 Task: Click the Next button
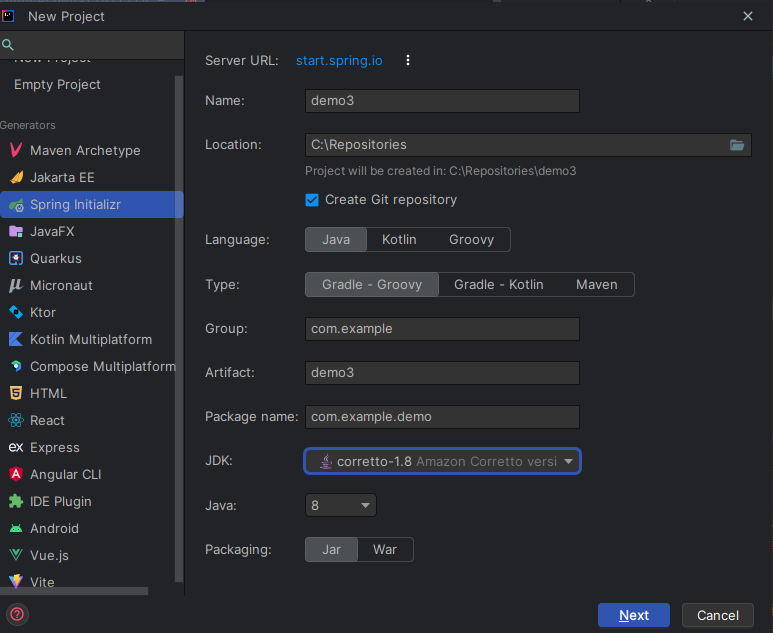(x=633, y=615)
